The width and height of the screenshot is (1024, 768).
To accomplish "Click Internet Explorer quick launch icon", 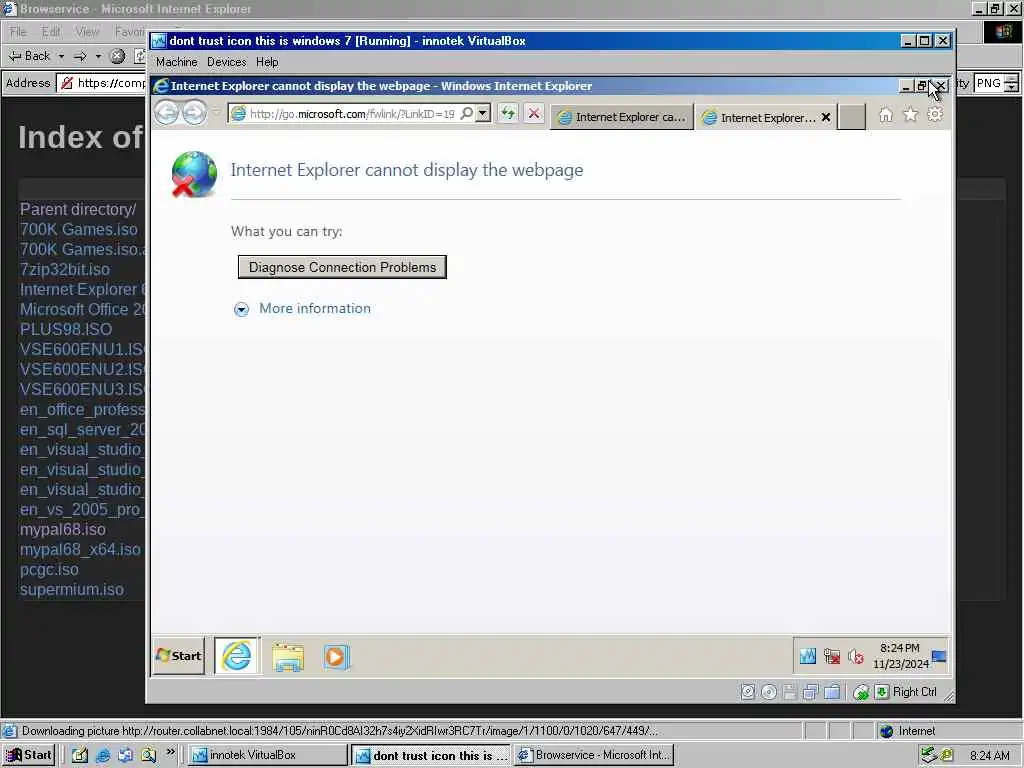I will (x=103, y=756).
